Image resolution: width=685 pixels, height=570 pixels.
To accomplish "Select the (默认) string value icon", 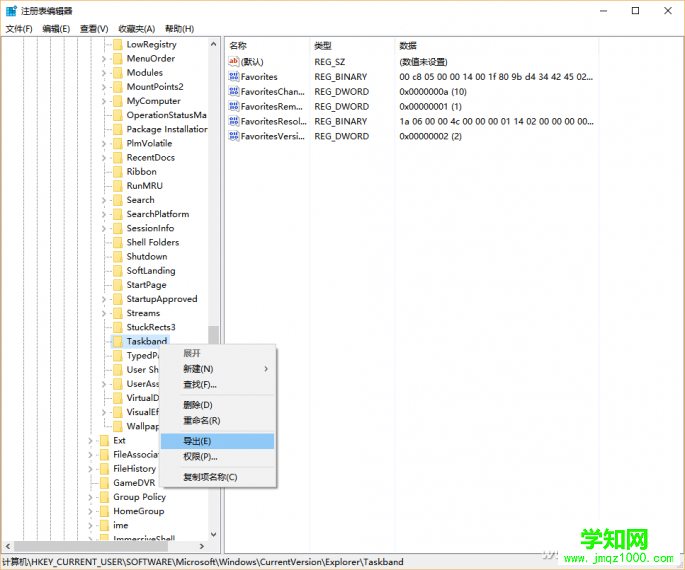I will pos(234,62).
